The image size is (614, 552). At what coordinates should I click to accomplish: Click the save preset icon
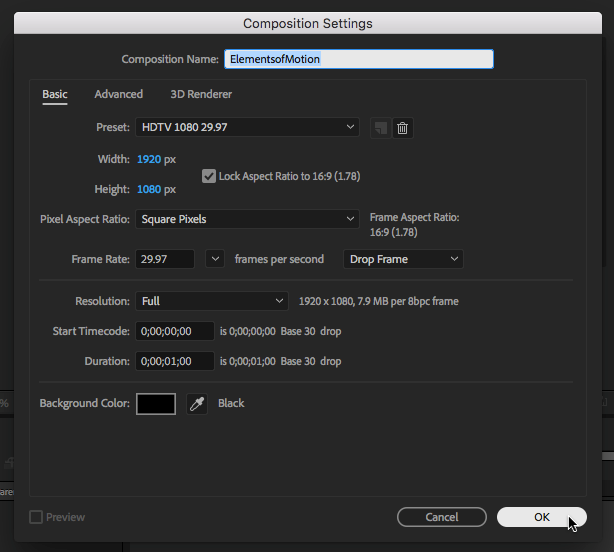click(380, 127)
